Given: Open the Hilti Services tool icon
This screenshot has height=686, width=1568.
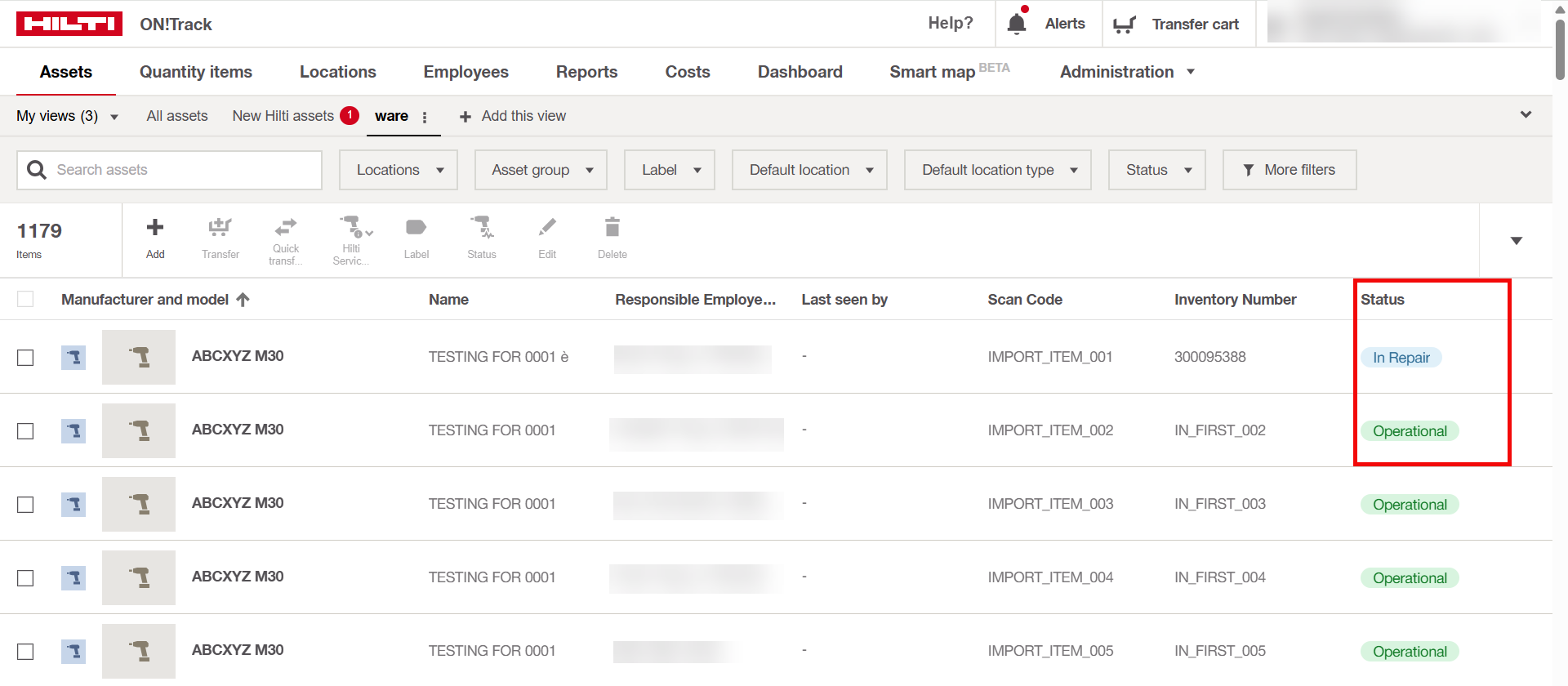Looking at the screenshot, I should click(352, 227).
